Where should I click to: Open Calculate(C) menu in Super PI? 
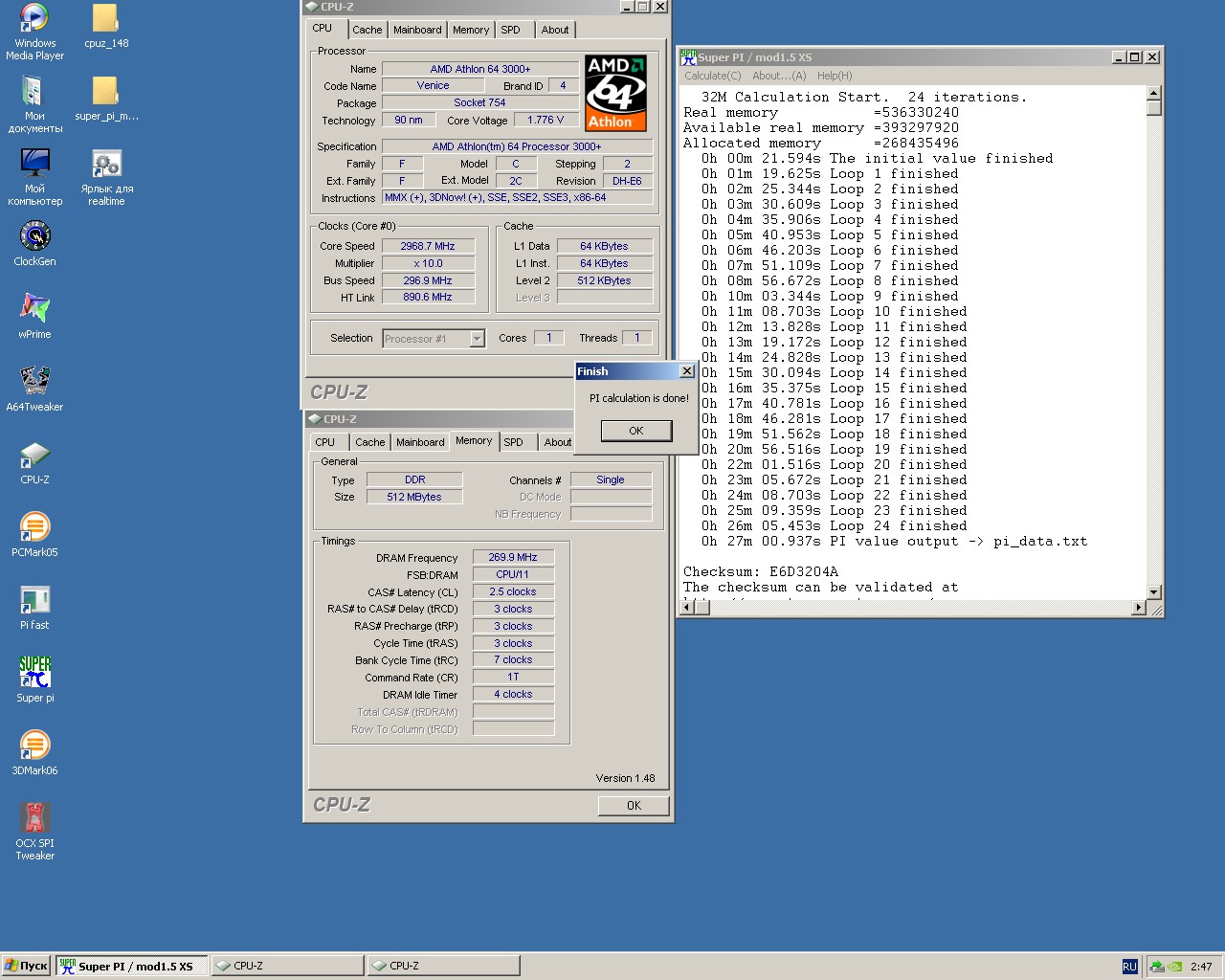click(x=712, y=76)
